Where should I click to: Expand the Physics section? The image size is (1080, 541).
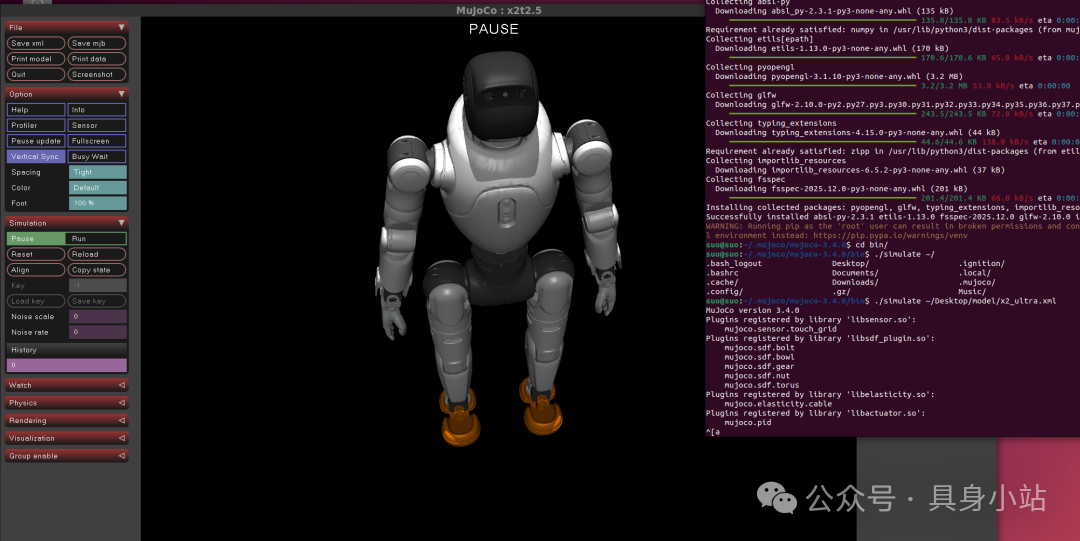tap(67, 403)
